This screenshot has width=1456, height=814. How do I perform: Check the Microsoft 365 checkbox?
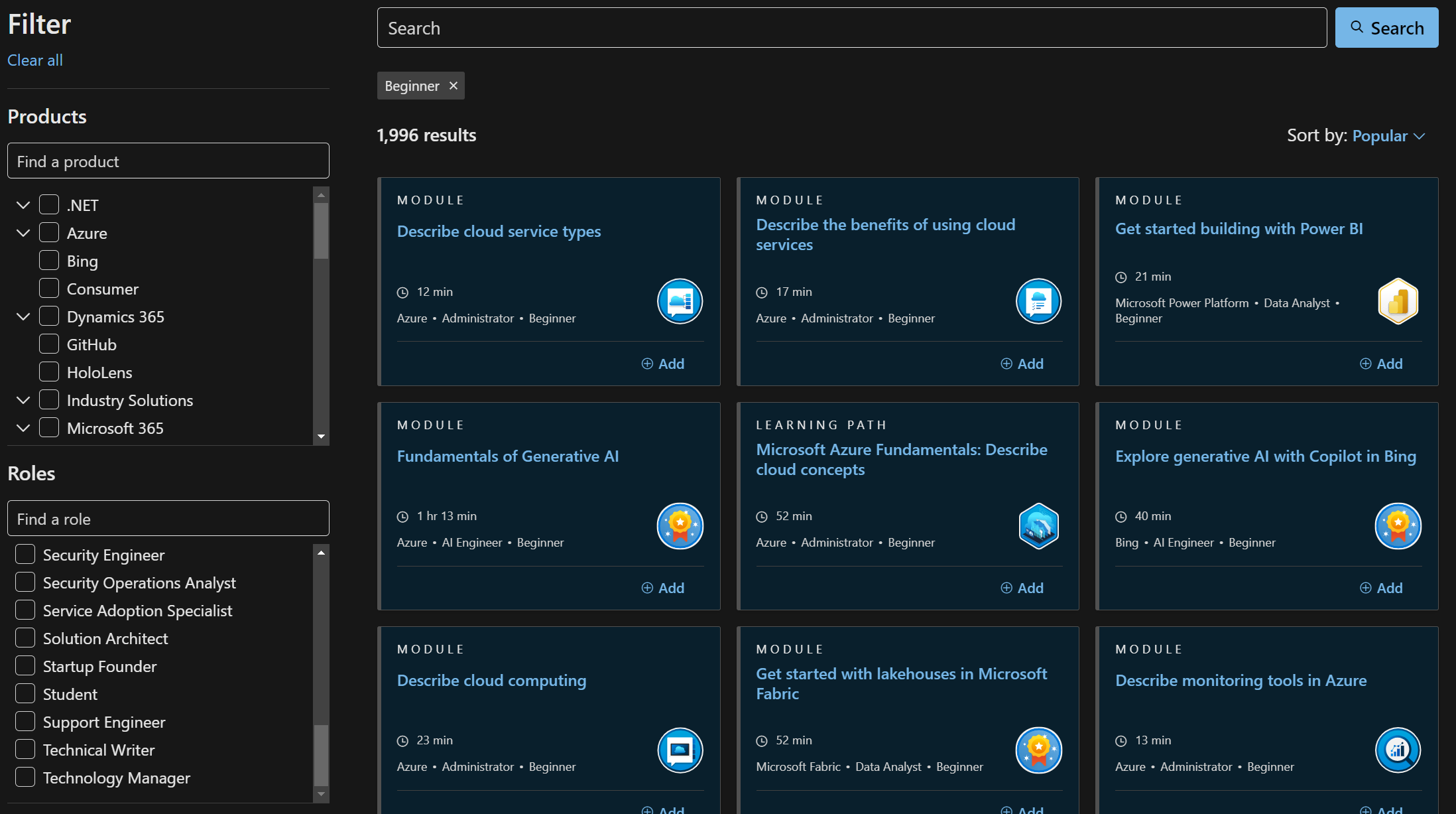(x=49, y=427)
